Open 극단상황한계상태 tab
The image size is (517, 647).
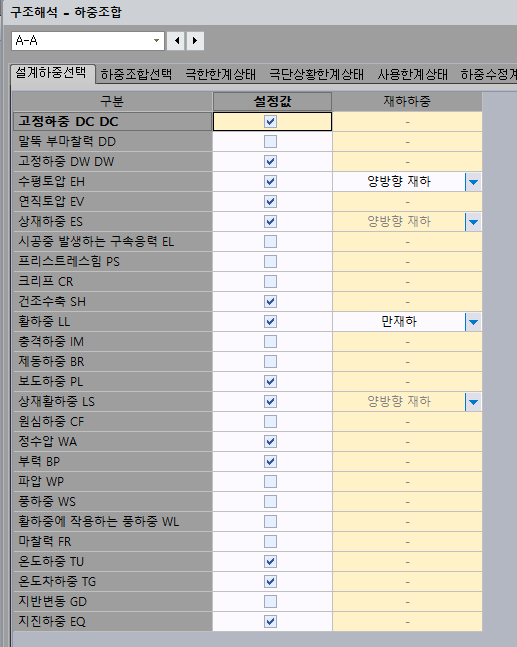click(x=316, y=74)
